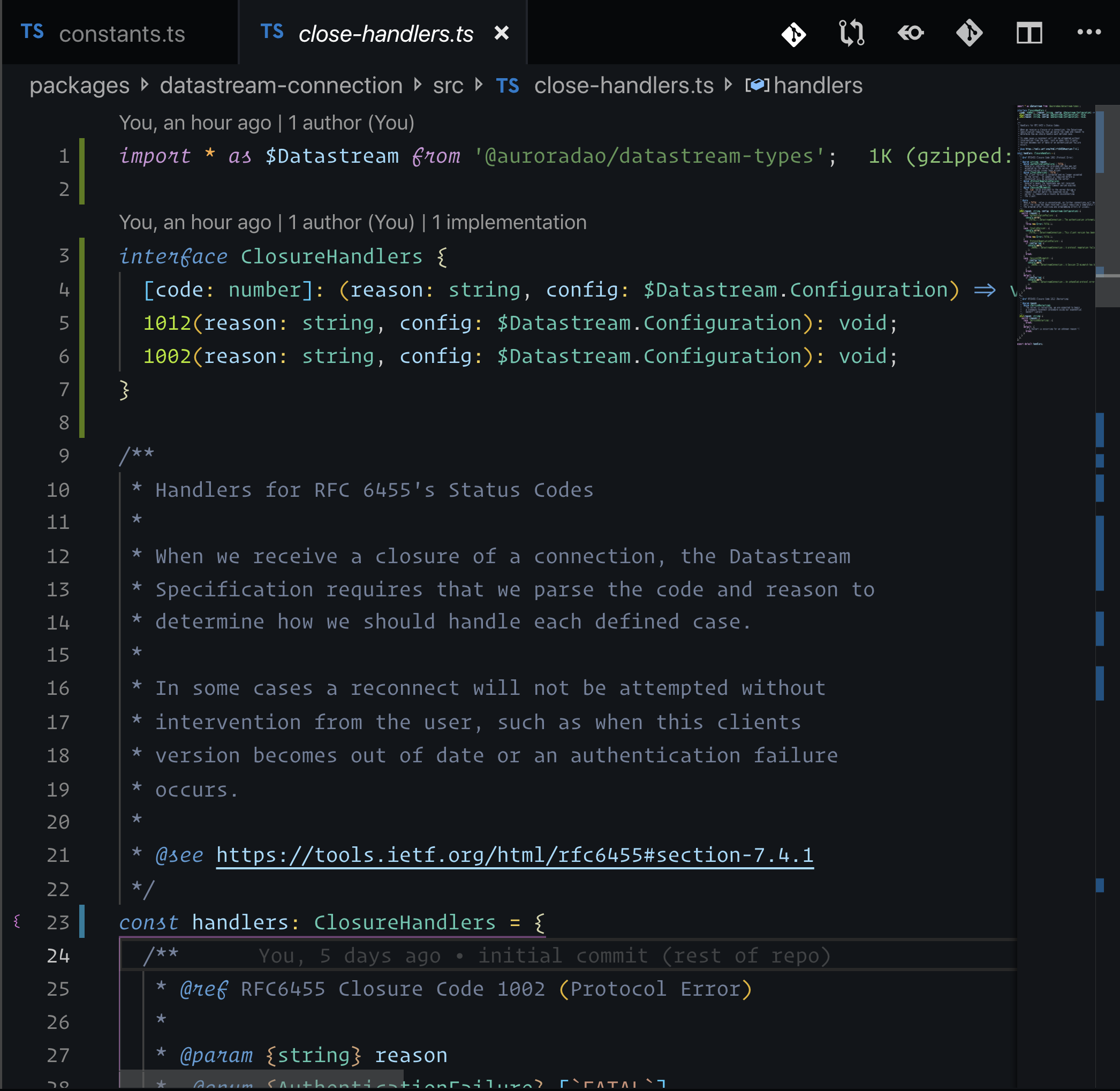This screenshot has height=1091, width=1120.
Task: Click the handlers symbol icon in the breadcrumb
Action: [x=757, y=85]
